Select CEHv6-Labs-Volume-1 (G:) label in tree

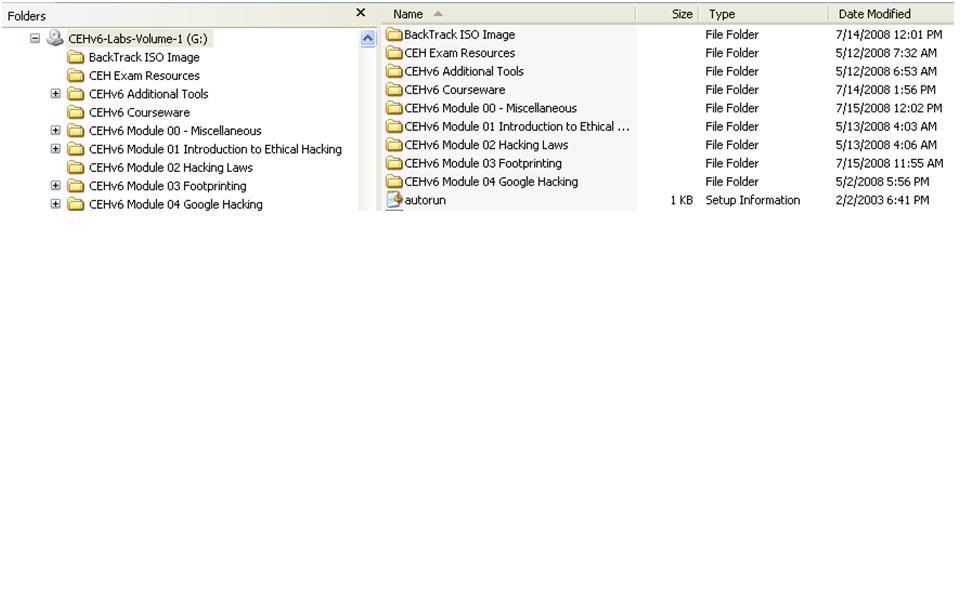[x=138, y=39]
